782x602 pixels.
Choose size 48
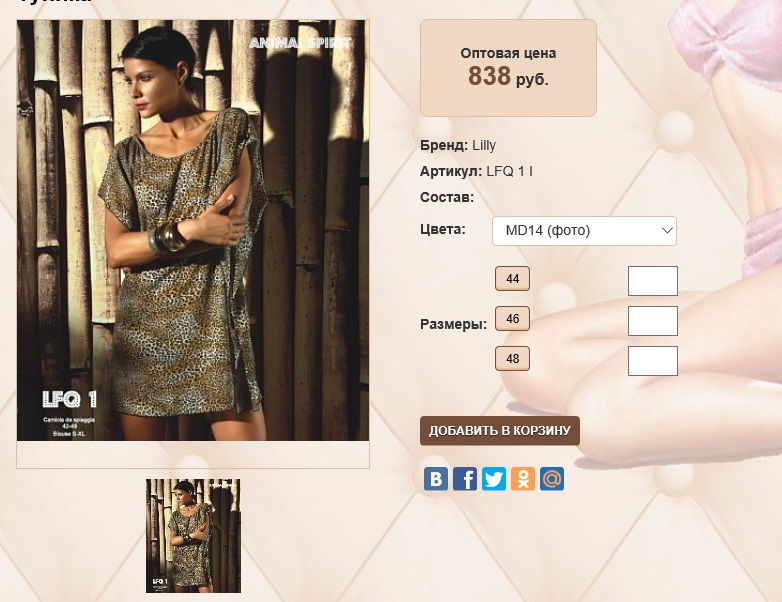(x=512, y=359)
